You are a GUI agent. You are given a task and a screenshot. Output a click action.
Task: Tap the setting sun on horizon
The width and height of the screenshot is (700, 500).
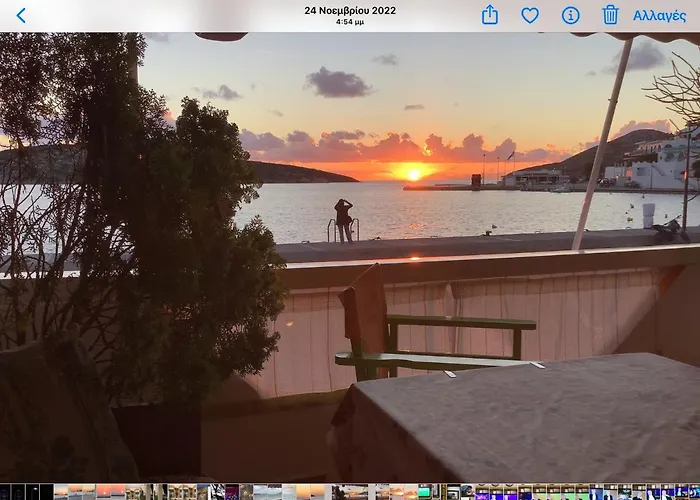click(413, 173)
